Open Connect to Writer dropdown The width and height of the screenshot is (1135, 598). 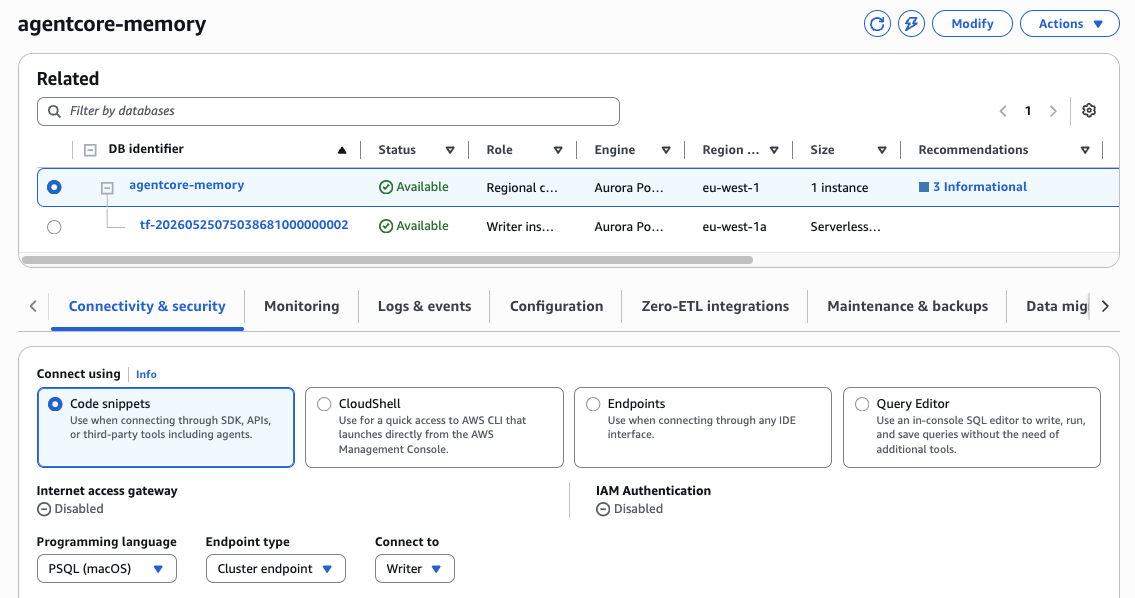(415, 568)
